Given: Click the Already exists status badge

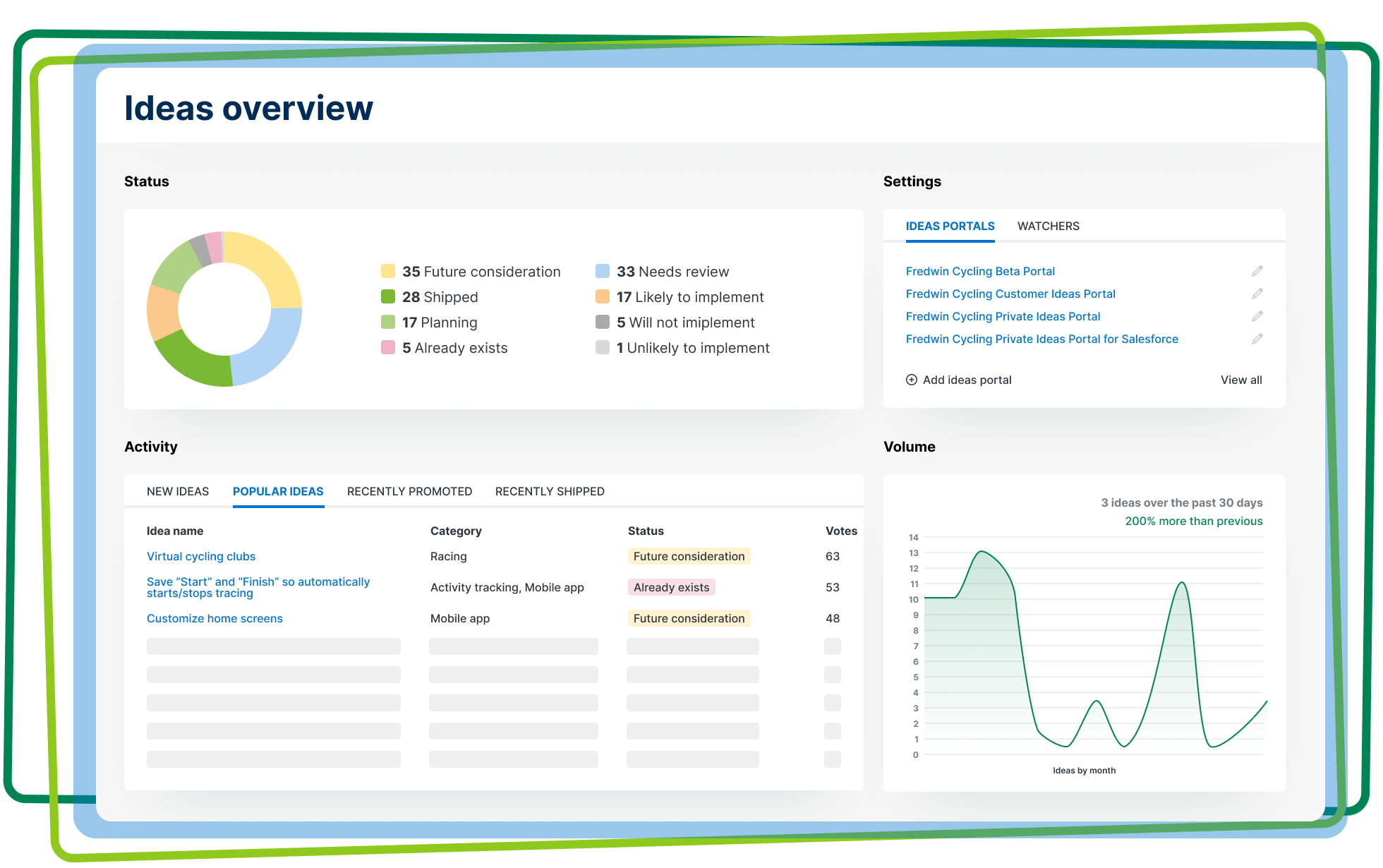Looking at the screenshot, I should click(671, 587).
